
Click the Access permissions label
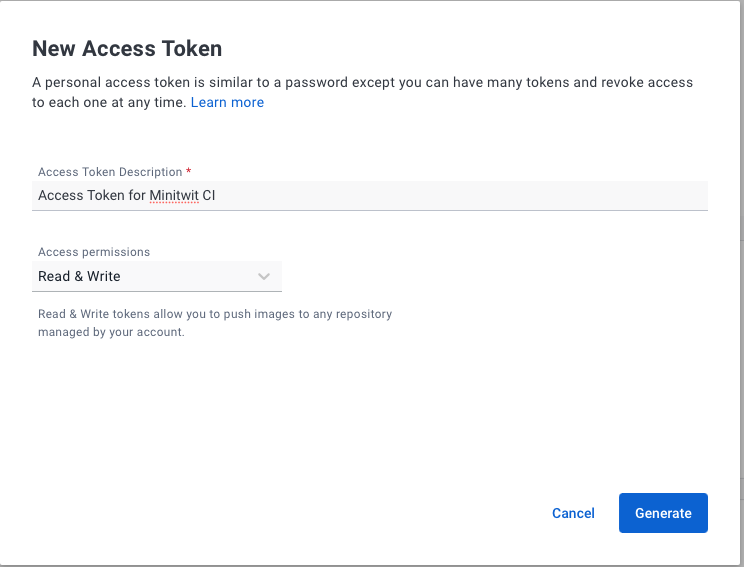pyautogui.click(x=94, y=252)
